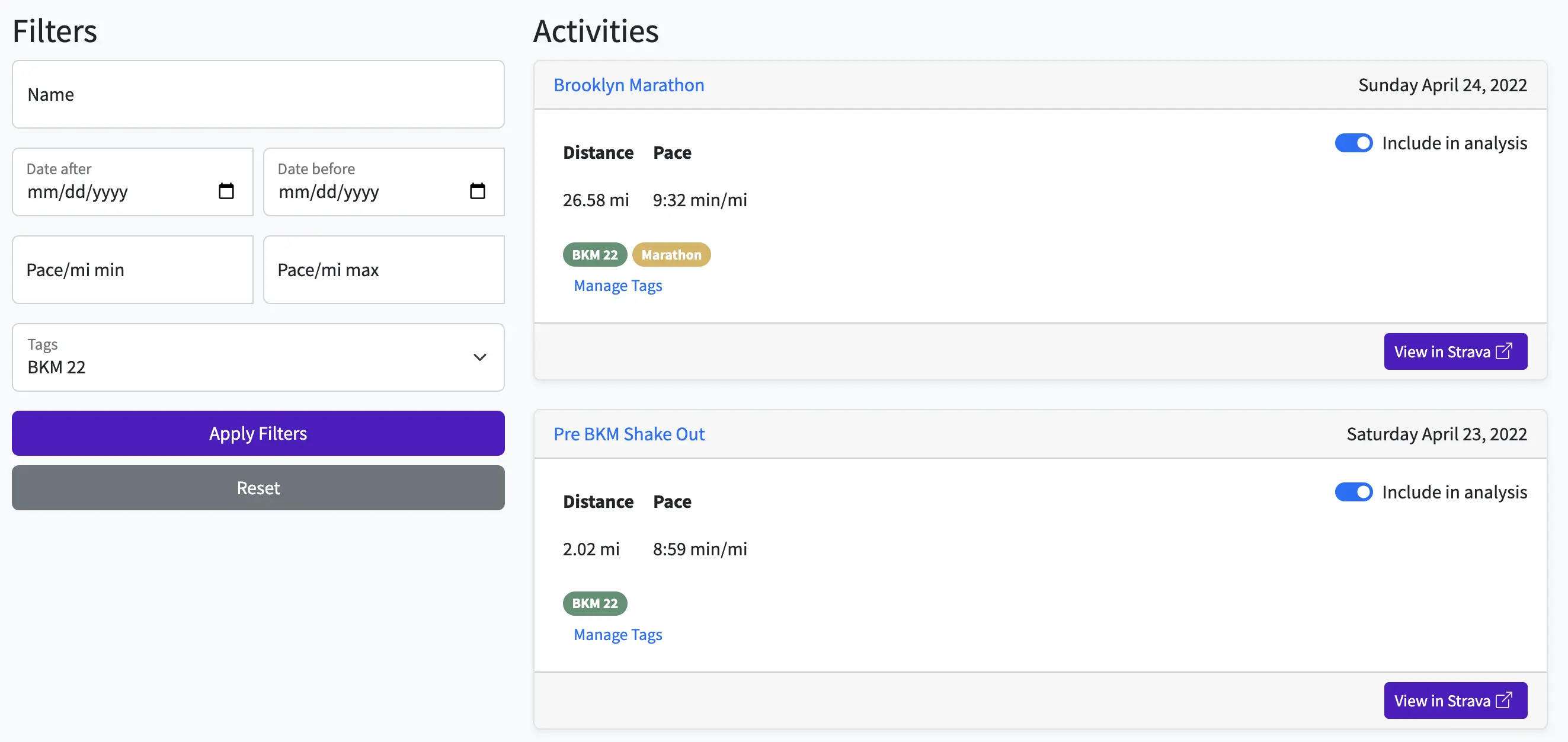Image resolution: width=1568 pixels, height=742 pixels.
Task: Focus the Name filter input field
Action: pos(258,94)
